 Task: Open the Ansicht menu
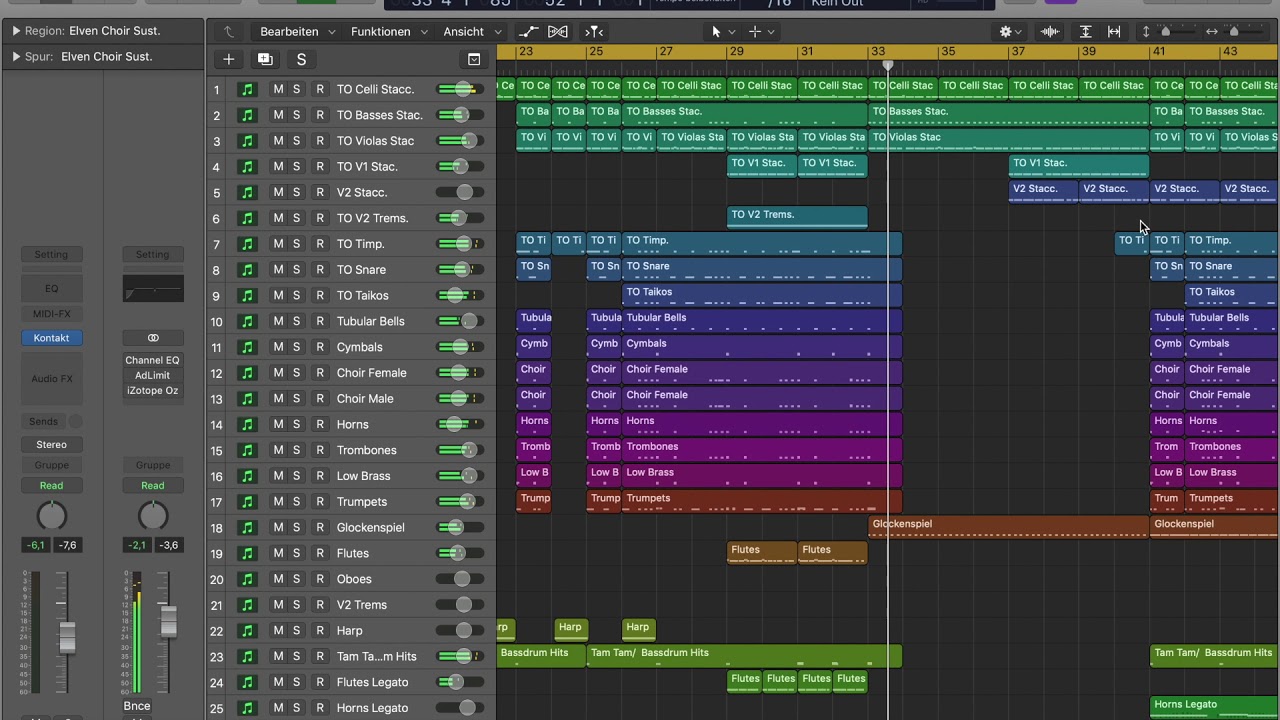472,31
